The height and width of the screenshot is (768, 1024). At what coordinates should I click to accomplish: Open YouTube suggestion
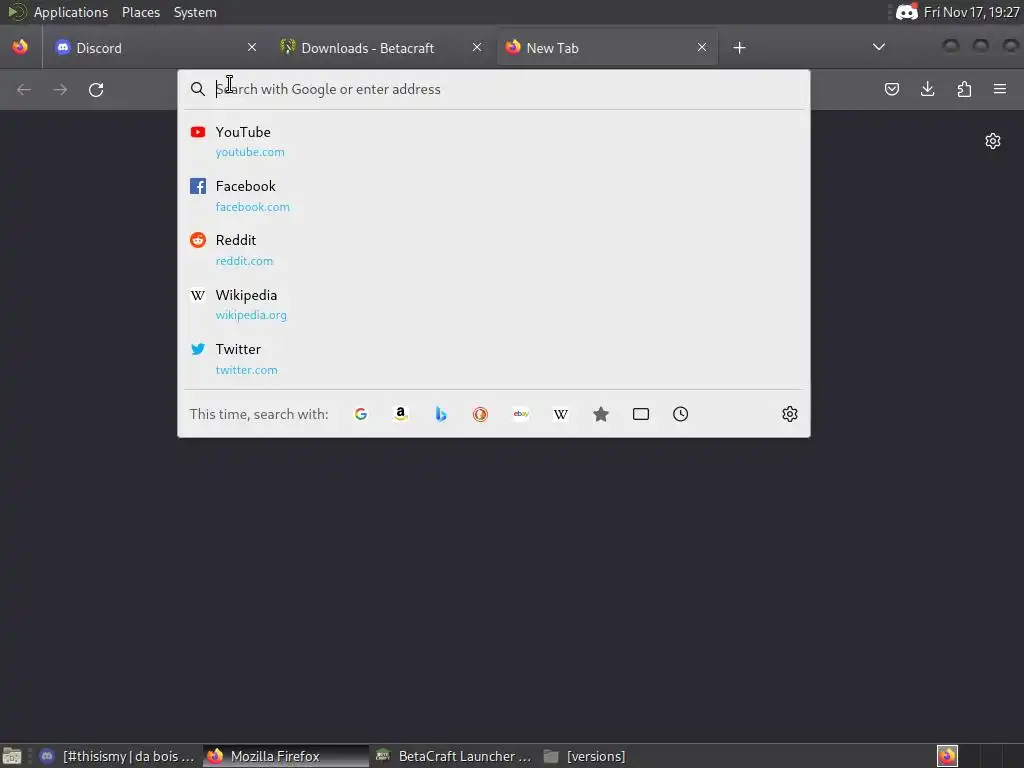pyautogui.click(x=494, y=142)
